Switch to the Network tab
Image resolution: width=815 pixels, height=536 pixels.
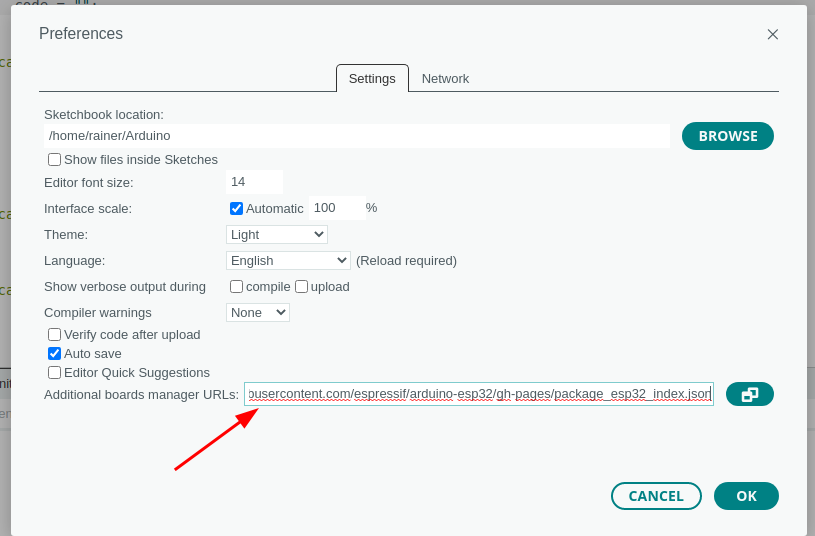[x=445, y=78]
